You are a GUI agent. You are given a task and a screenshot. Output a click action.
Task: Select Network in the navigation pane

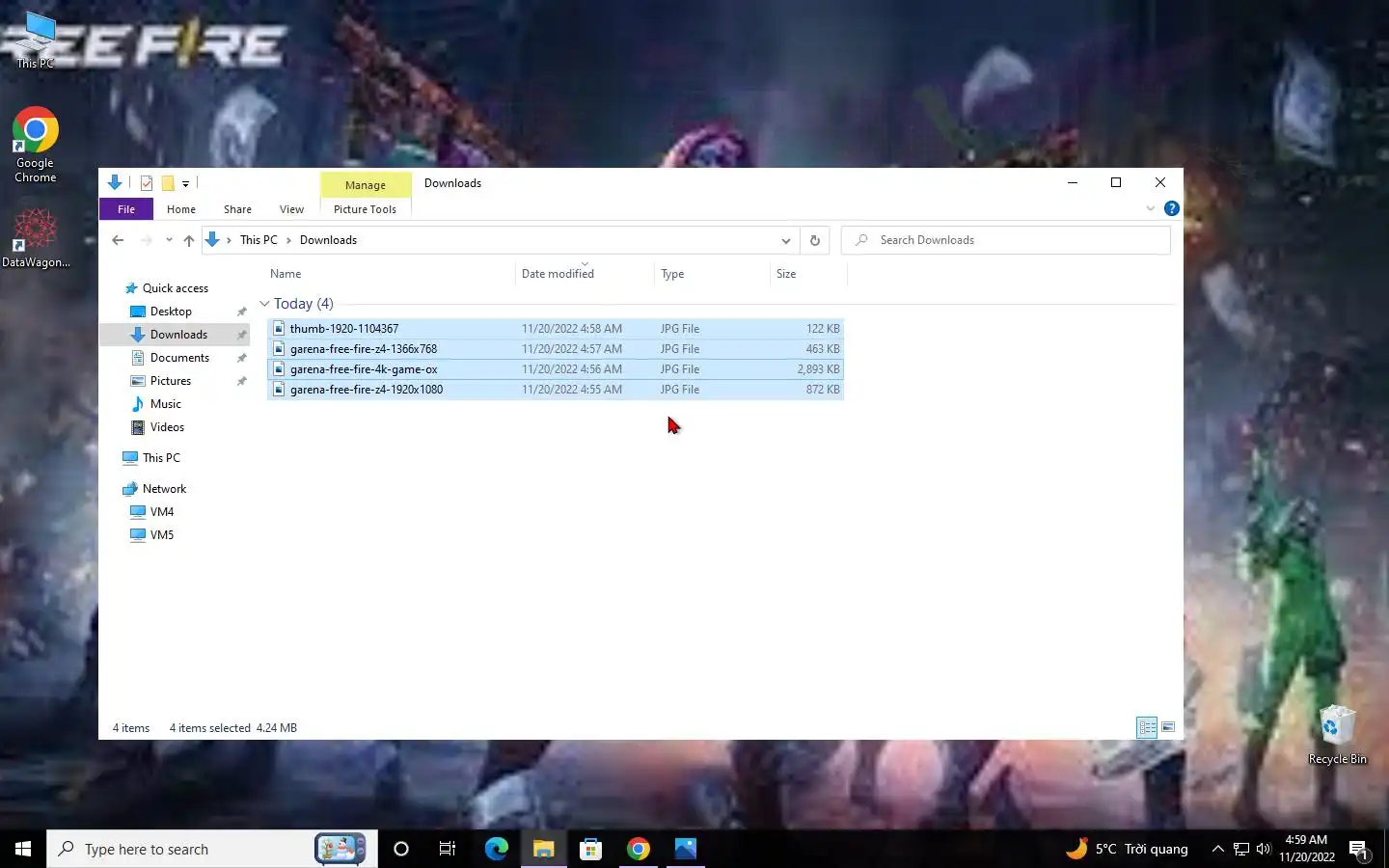(164, 489)
